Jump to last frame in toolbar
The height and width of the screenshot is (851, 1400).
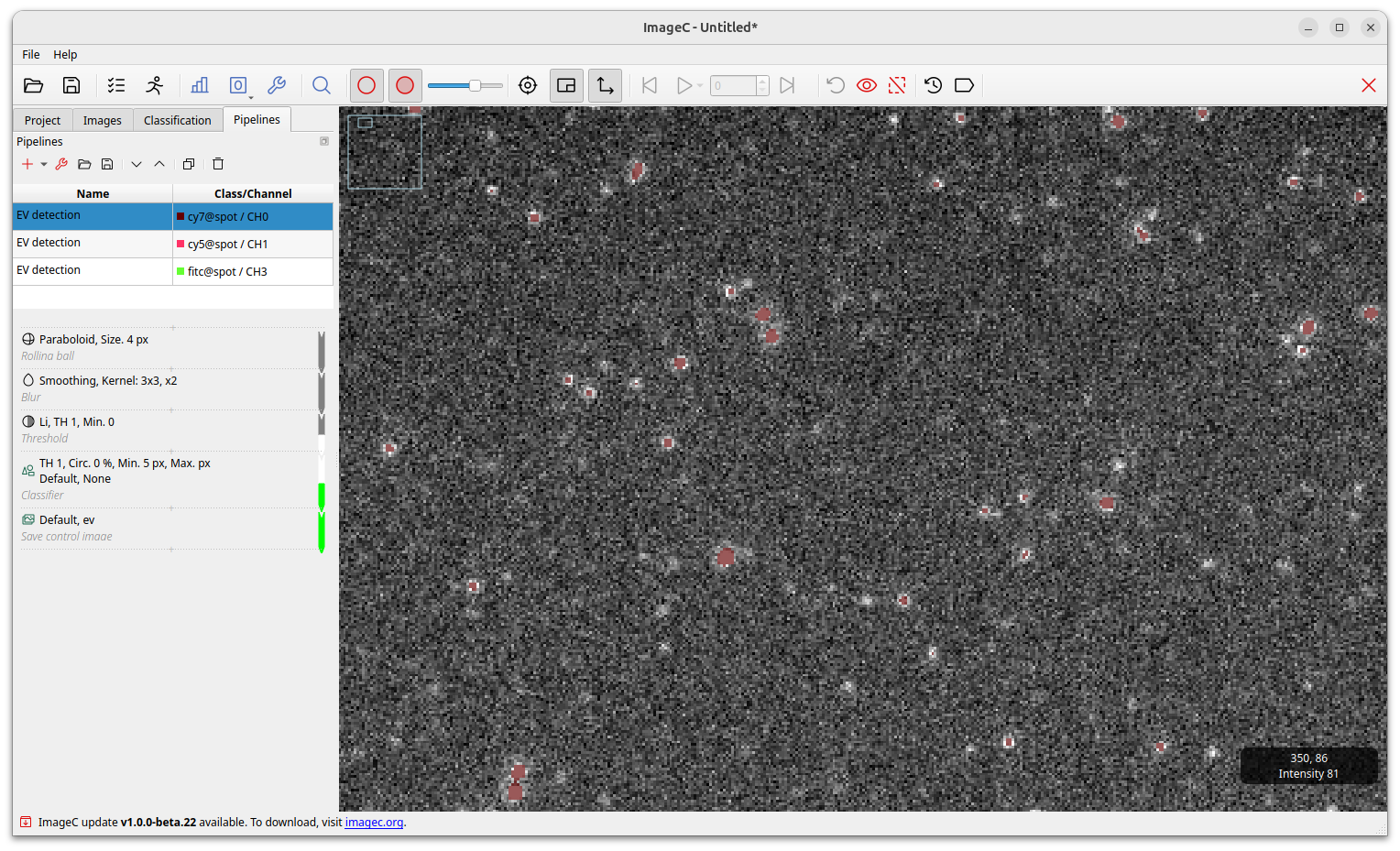pos(787,85)
